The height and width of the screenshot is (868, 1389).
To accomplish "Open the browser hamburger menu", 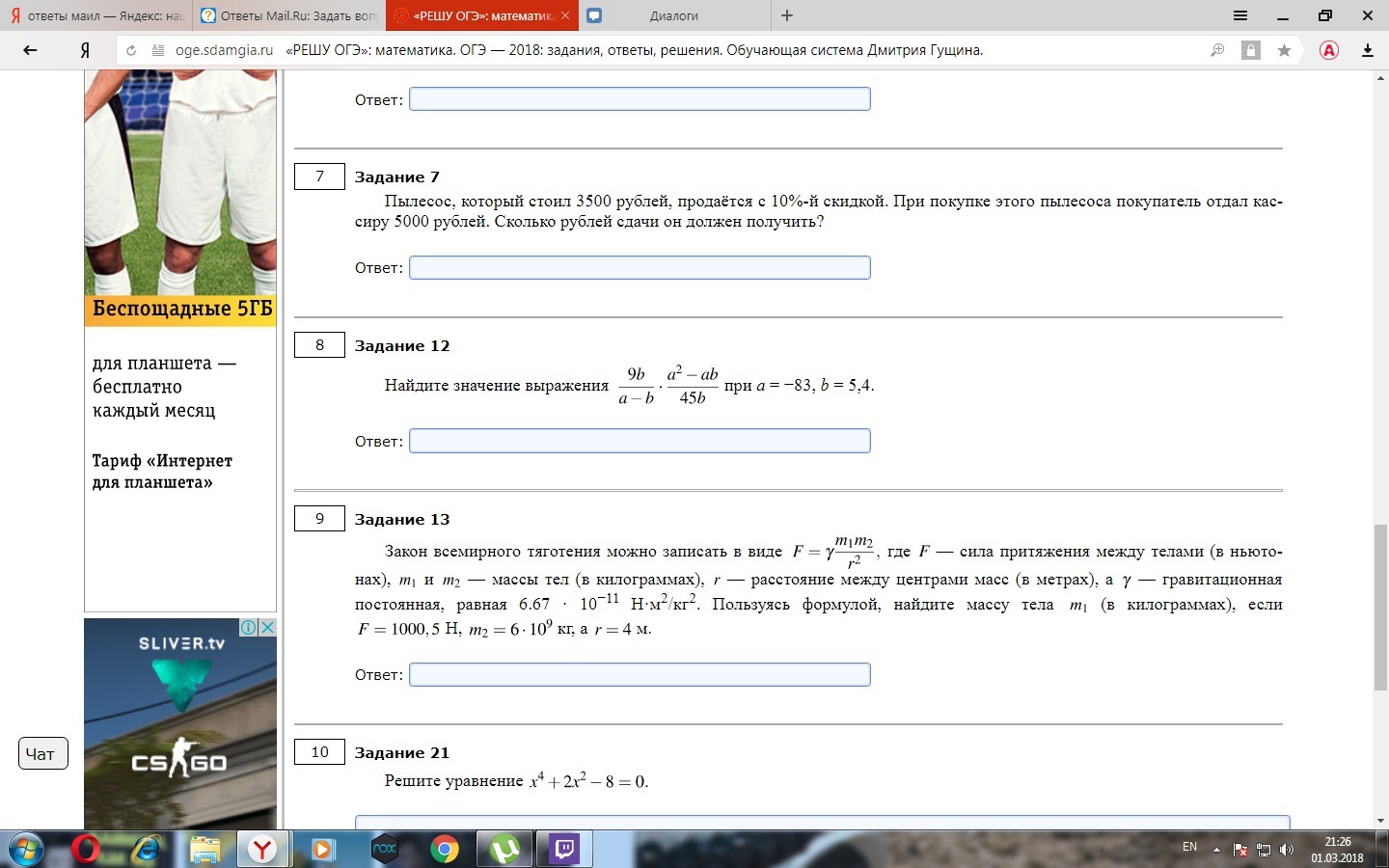I will click(x=1239, y=16).
